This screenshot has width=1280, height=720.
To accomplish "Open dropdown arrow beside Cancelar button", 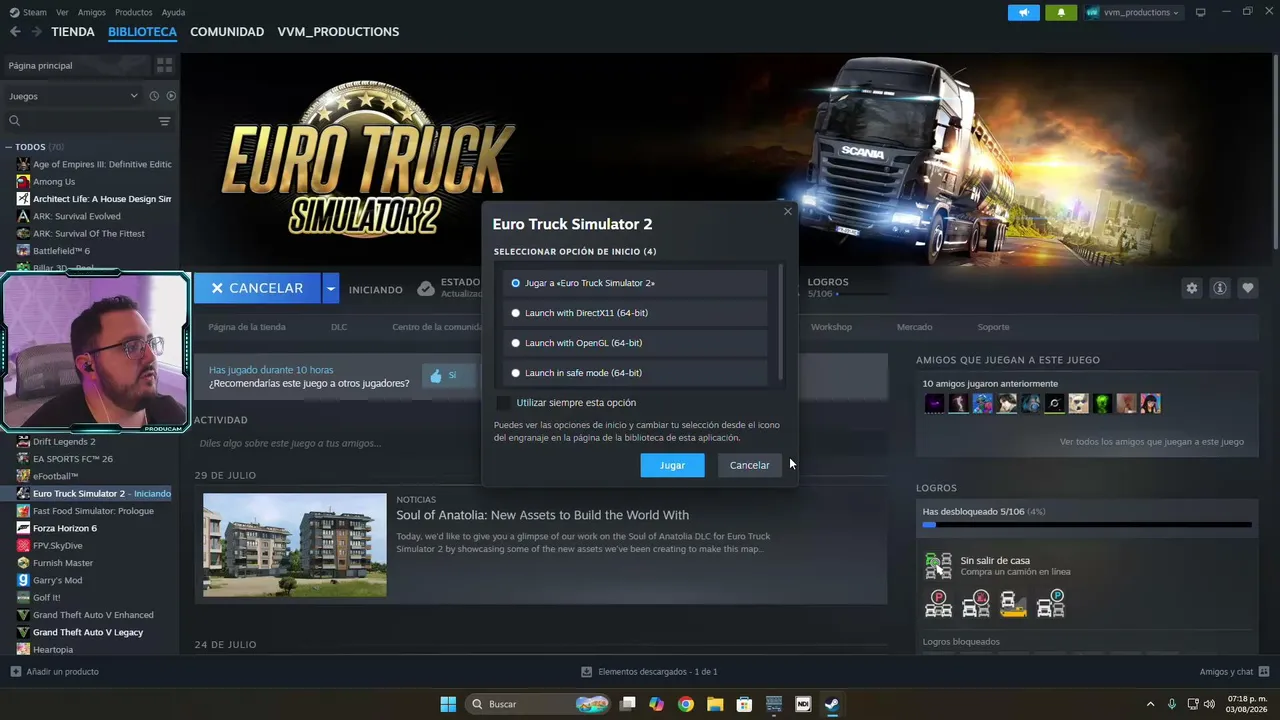I will click(x=330, y=288).
